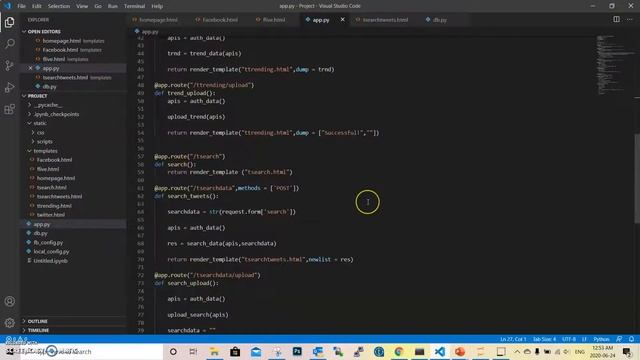
Task: Click the feedback icon in status bar
Action: 619,339
